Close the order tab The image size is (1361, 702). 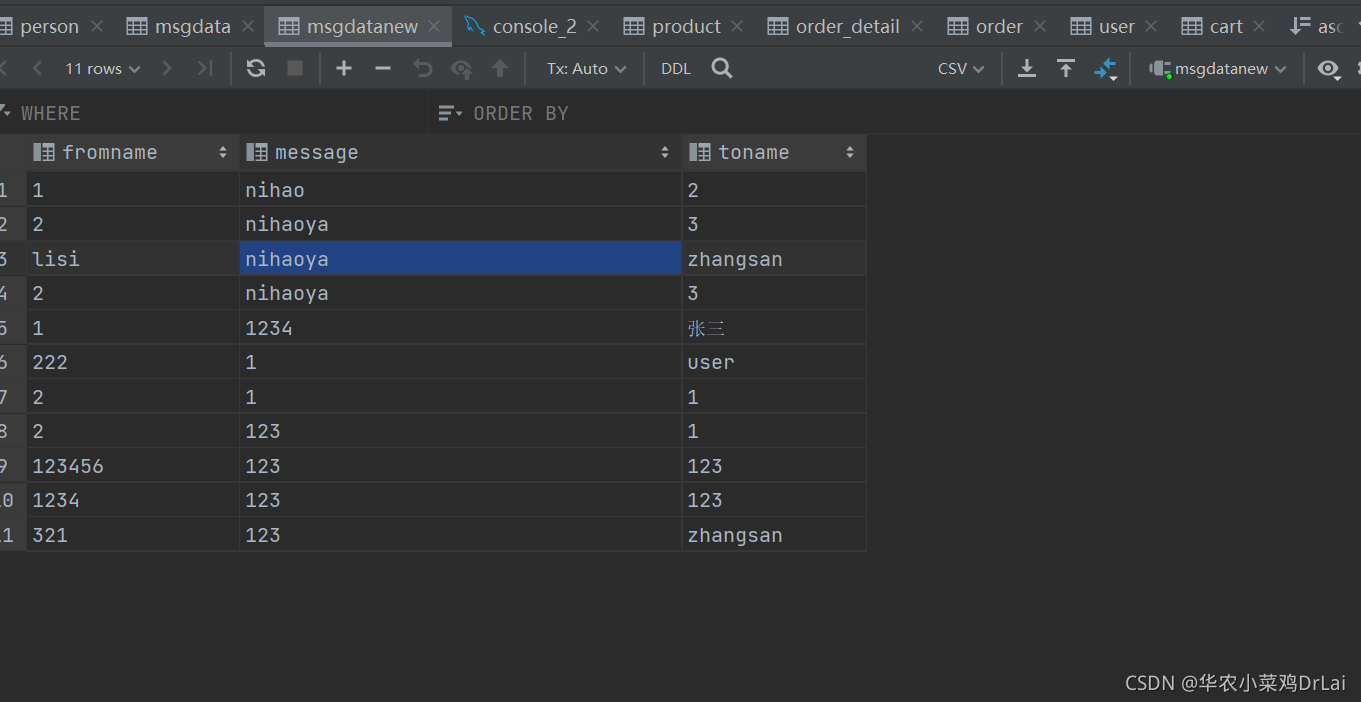(1040, 27)
